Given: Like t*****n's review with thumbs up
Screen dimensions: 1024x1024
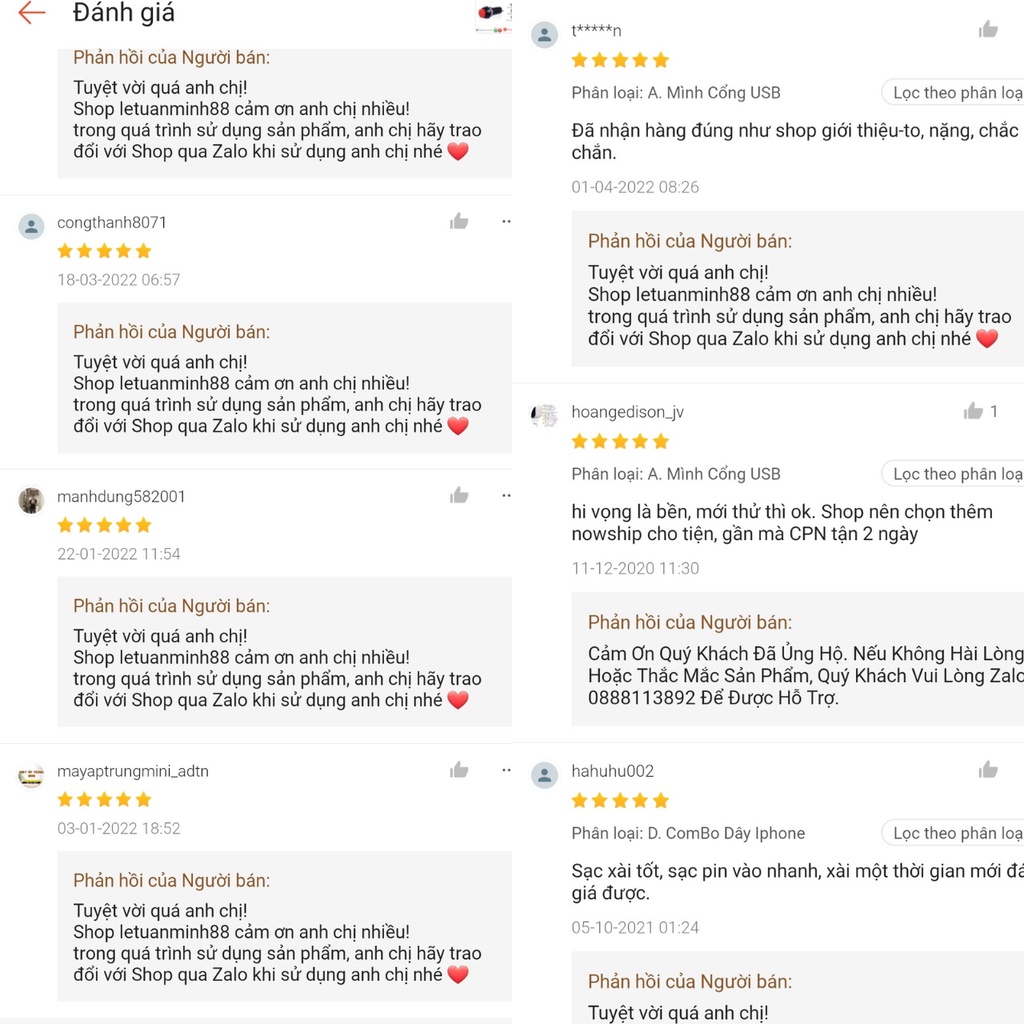Looking at the screenshot, I should (x=988, y=29).
